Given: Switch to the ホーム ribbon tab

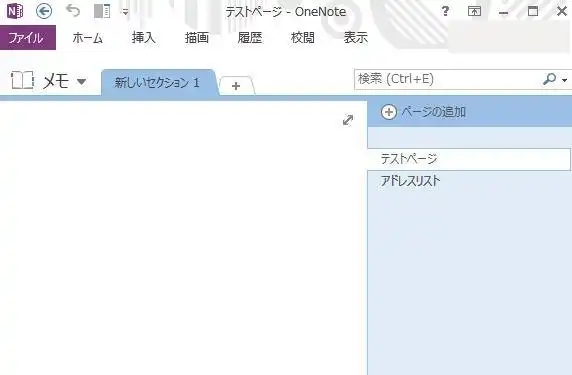Looking at the screenshot, I should pyautogui.click(x=88, y=38).
